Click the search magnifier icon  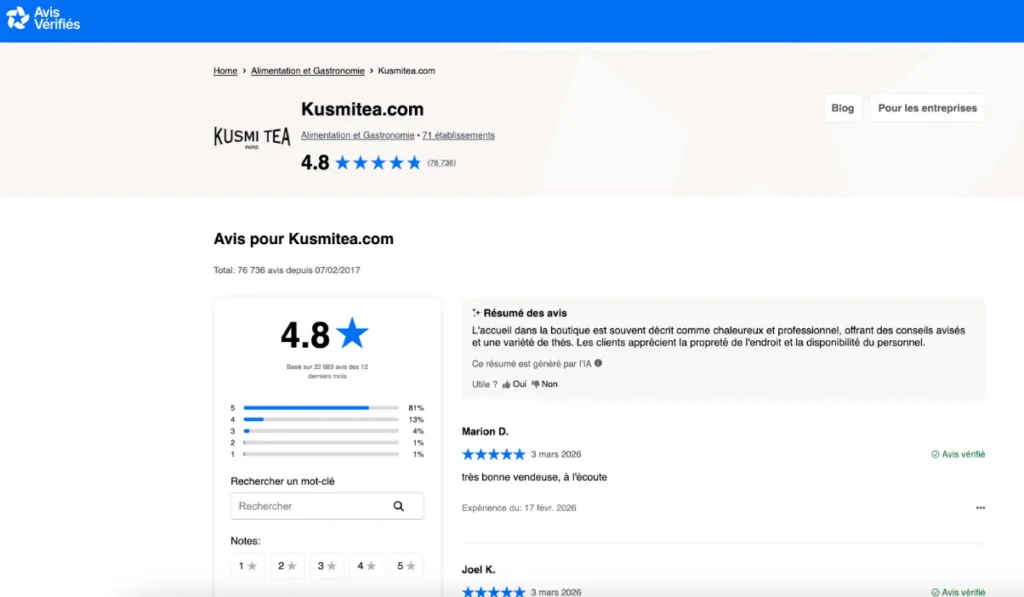pyautogui.click(x=399, y=506)
